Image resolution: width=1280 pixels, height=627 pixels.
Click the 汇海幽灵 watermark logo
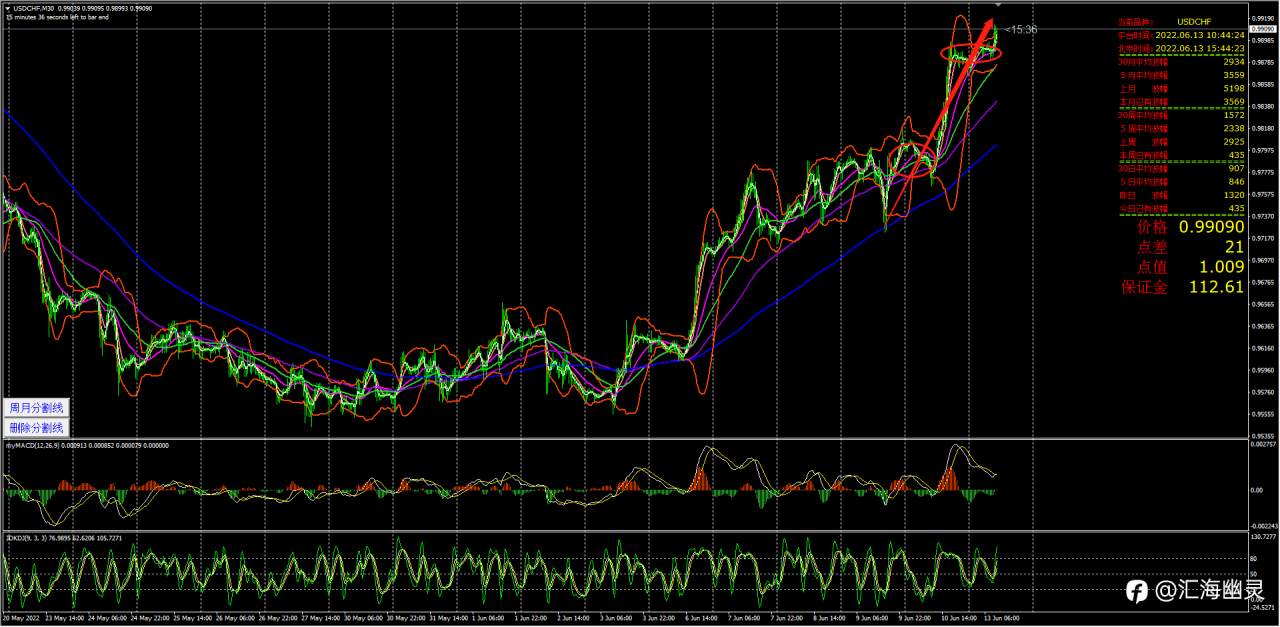pos(1197,591)
